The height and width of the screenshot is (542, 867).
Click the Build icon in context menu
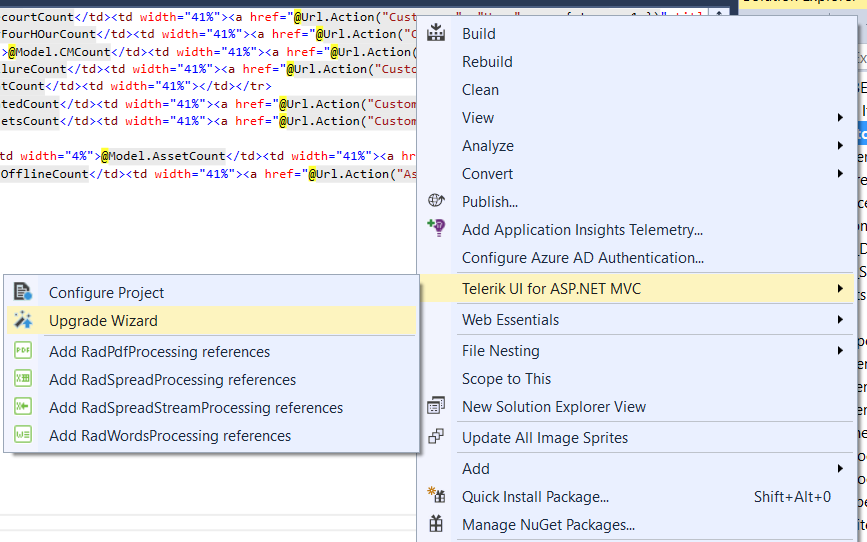[436, 33]
